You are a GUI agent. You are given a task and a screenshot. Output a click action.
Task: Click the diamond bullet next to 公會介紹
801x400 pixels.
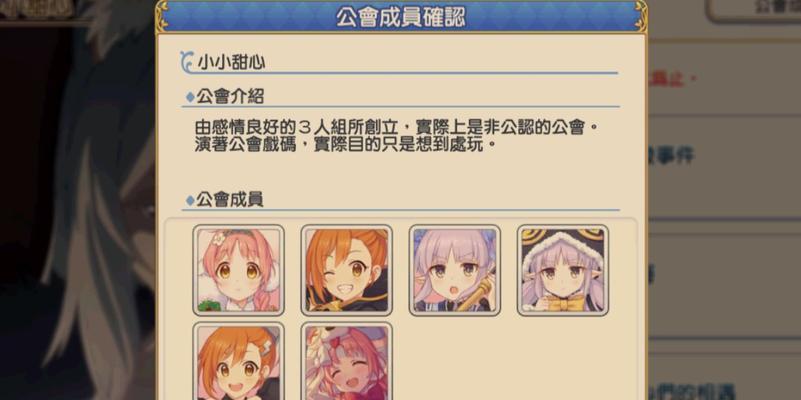pos(190,97)
